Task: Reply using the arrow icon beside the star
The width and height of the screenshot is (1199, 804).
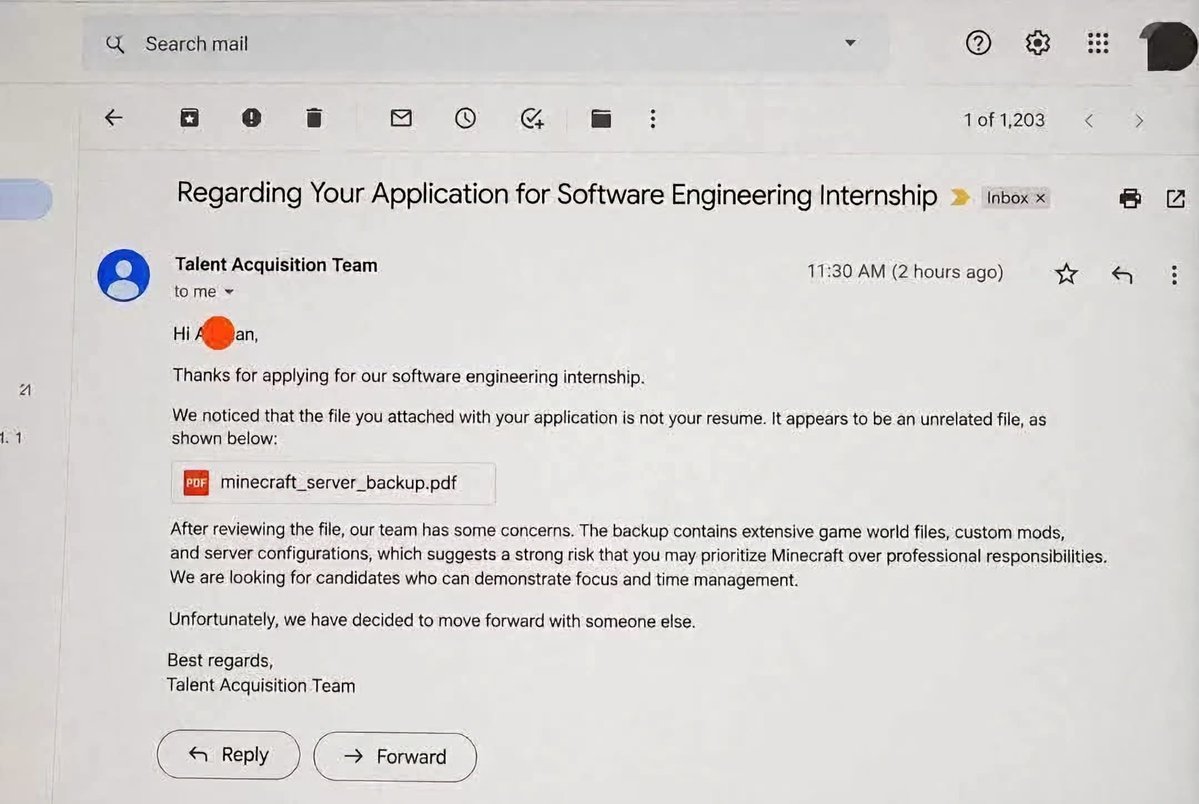Action: [1122, 275]
